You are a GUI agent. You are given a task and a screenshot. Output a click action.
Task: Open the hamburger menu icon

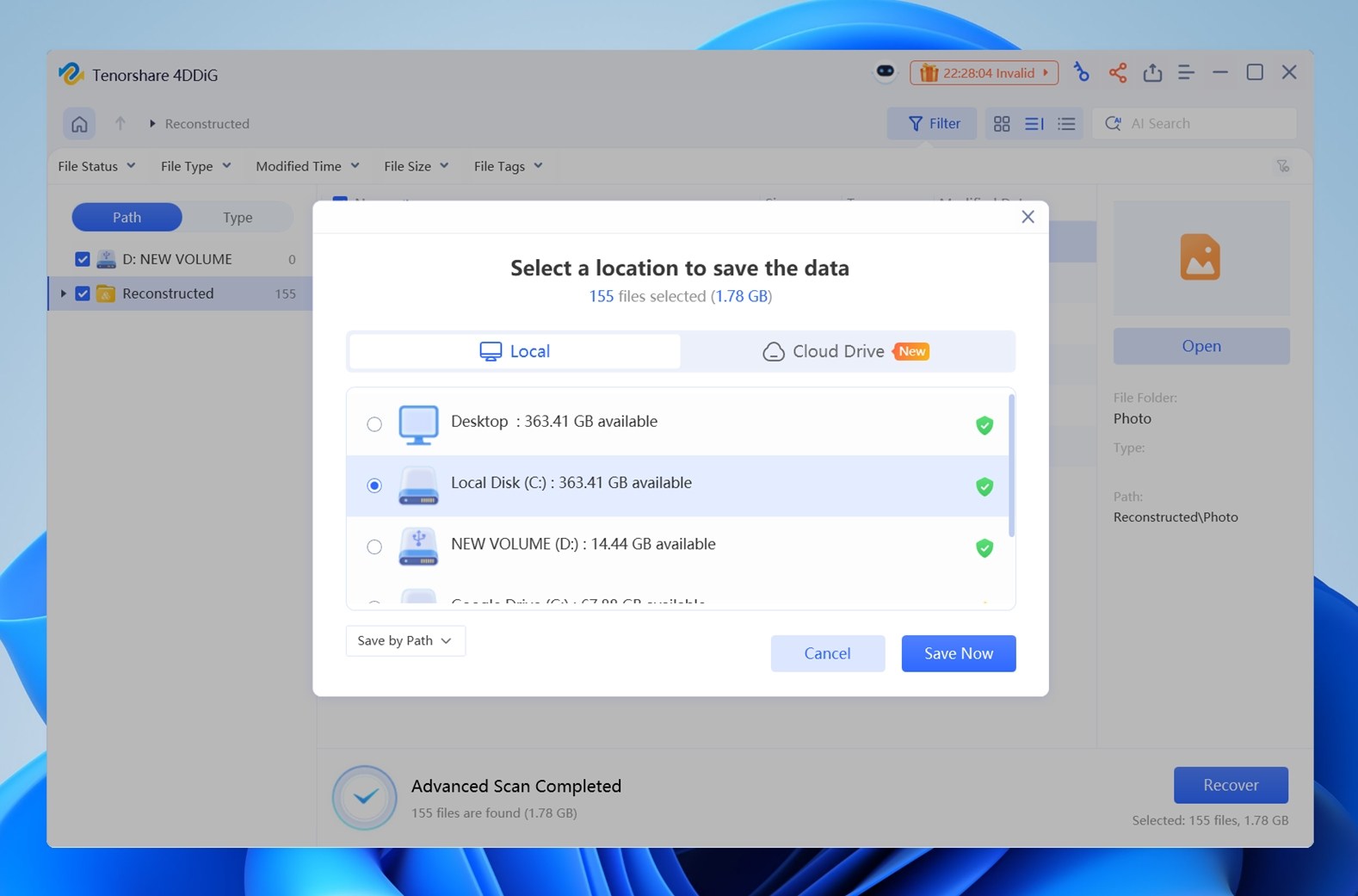coord(1186,73)
